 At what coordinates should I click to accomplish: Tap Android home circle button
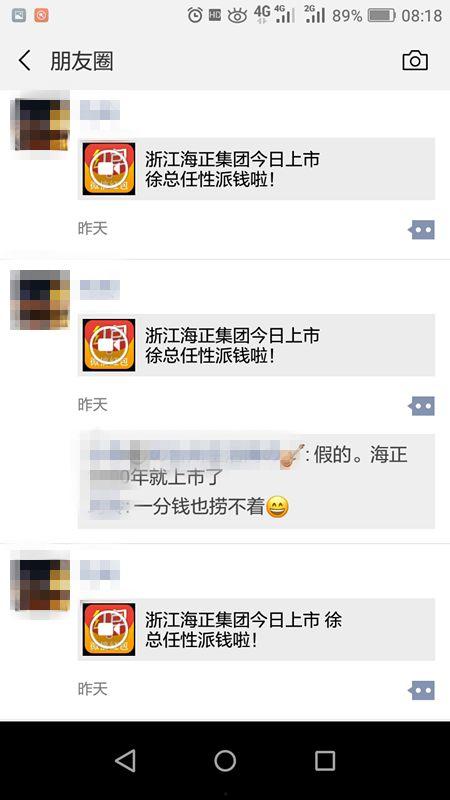click(225, 761)
